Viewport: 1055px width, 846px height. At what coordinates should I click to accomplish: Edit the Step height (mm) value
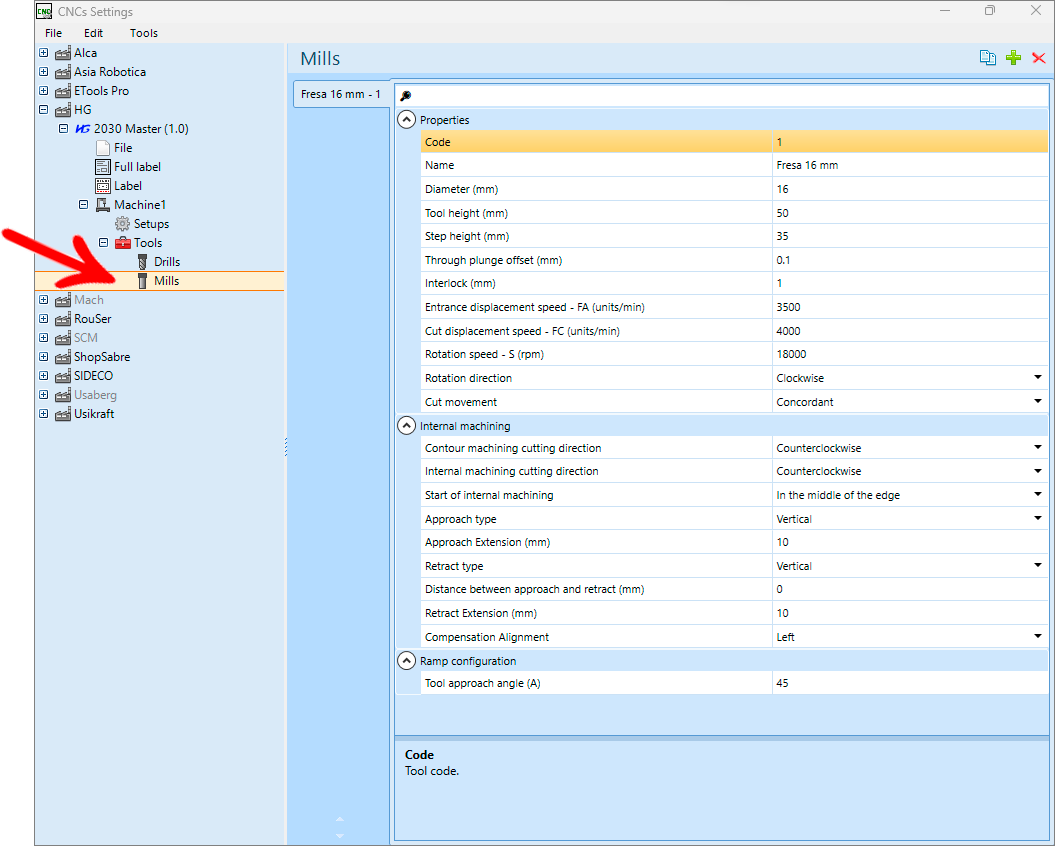[x=910, y=236]
